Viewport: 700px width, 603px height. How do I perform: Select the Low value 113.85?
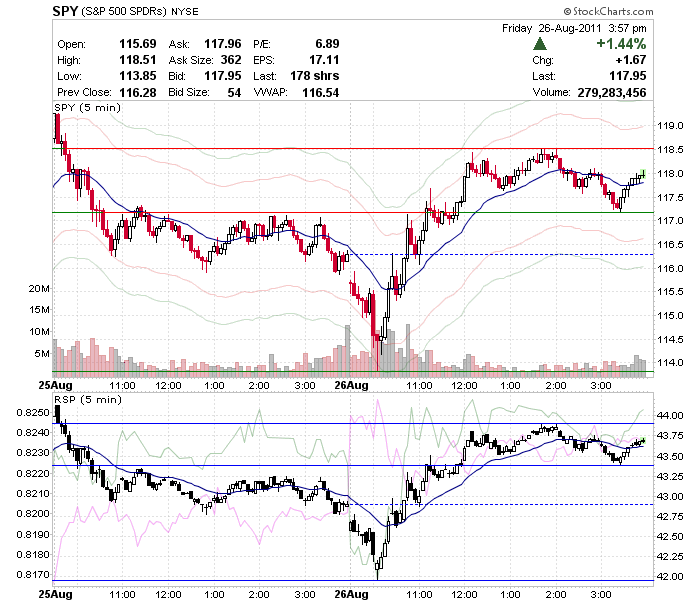click(x=138, y=76)
